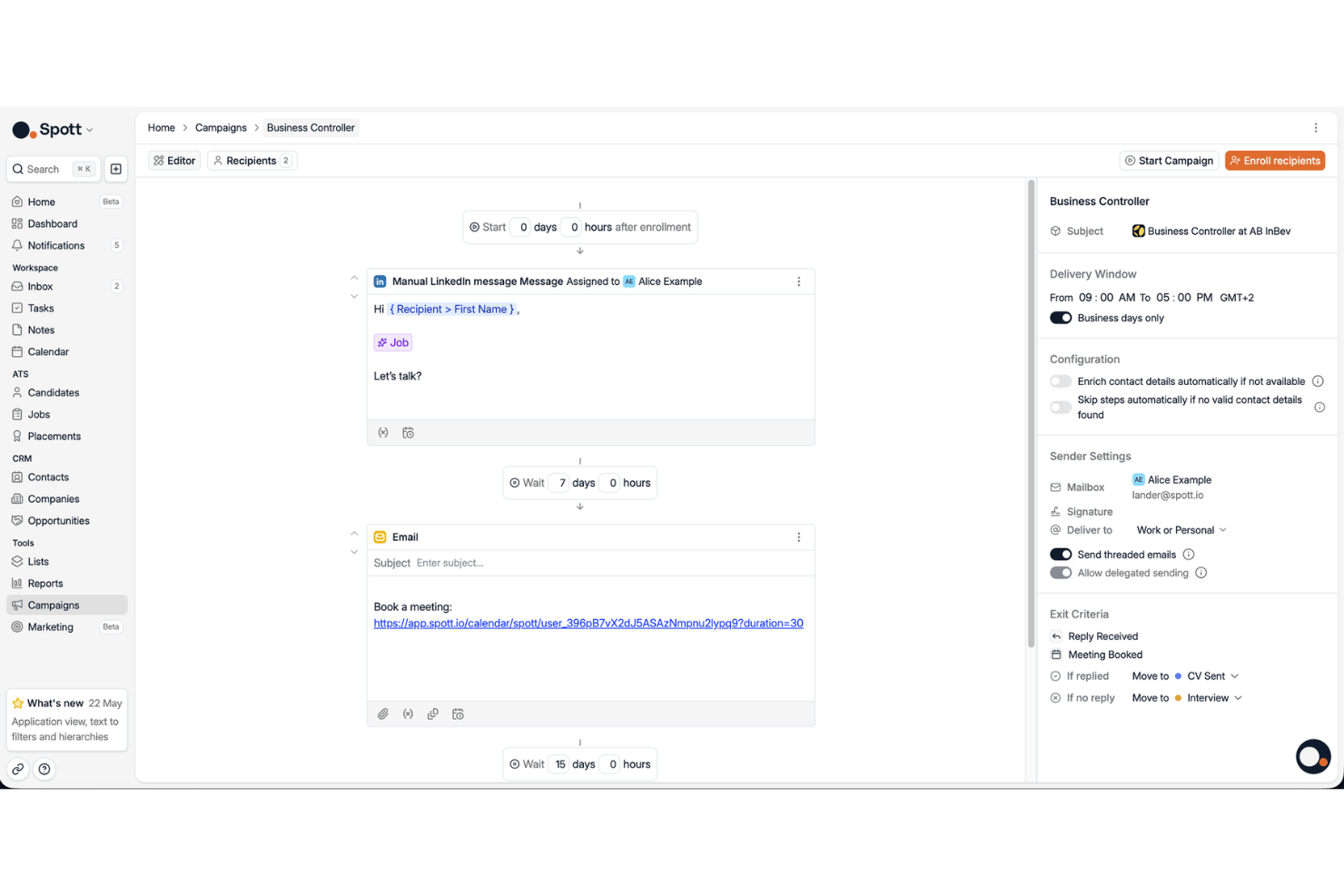Insert calendar link in the LinkedIn message toolbar
Viewport: 1344px width, 896px height.
pyautogui.click(x=409, y=433)
